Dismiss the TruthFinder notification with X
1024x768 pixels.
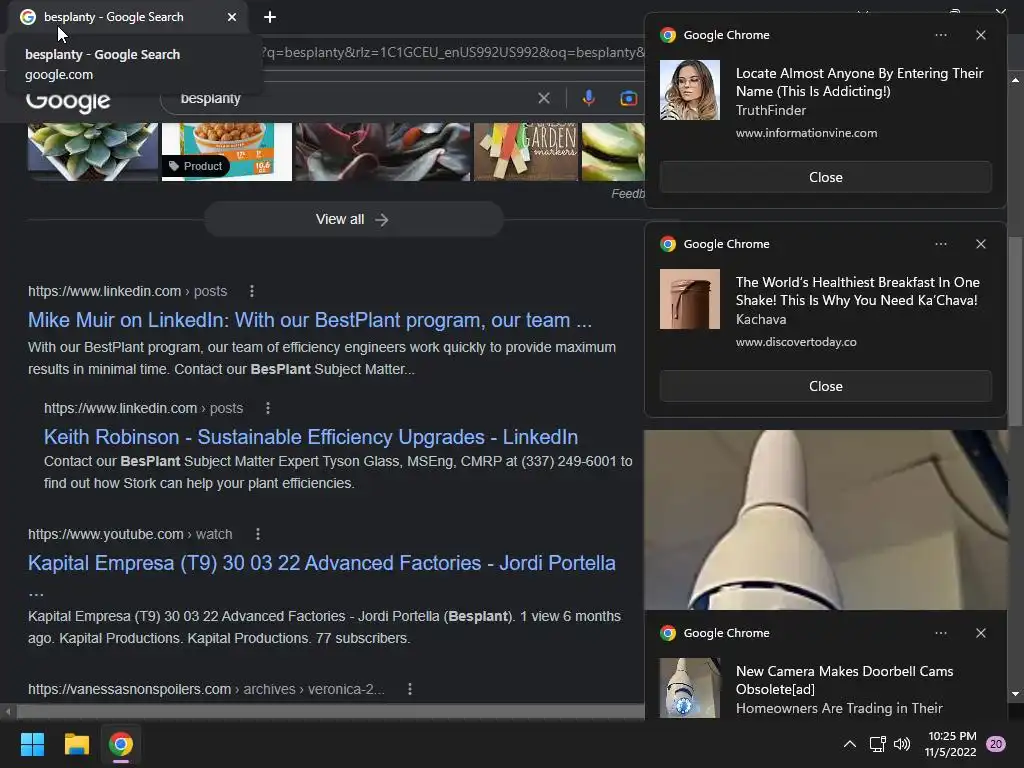[981, 35]
